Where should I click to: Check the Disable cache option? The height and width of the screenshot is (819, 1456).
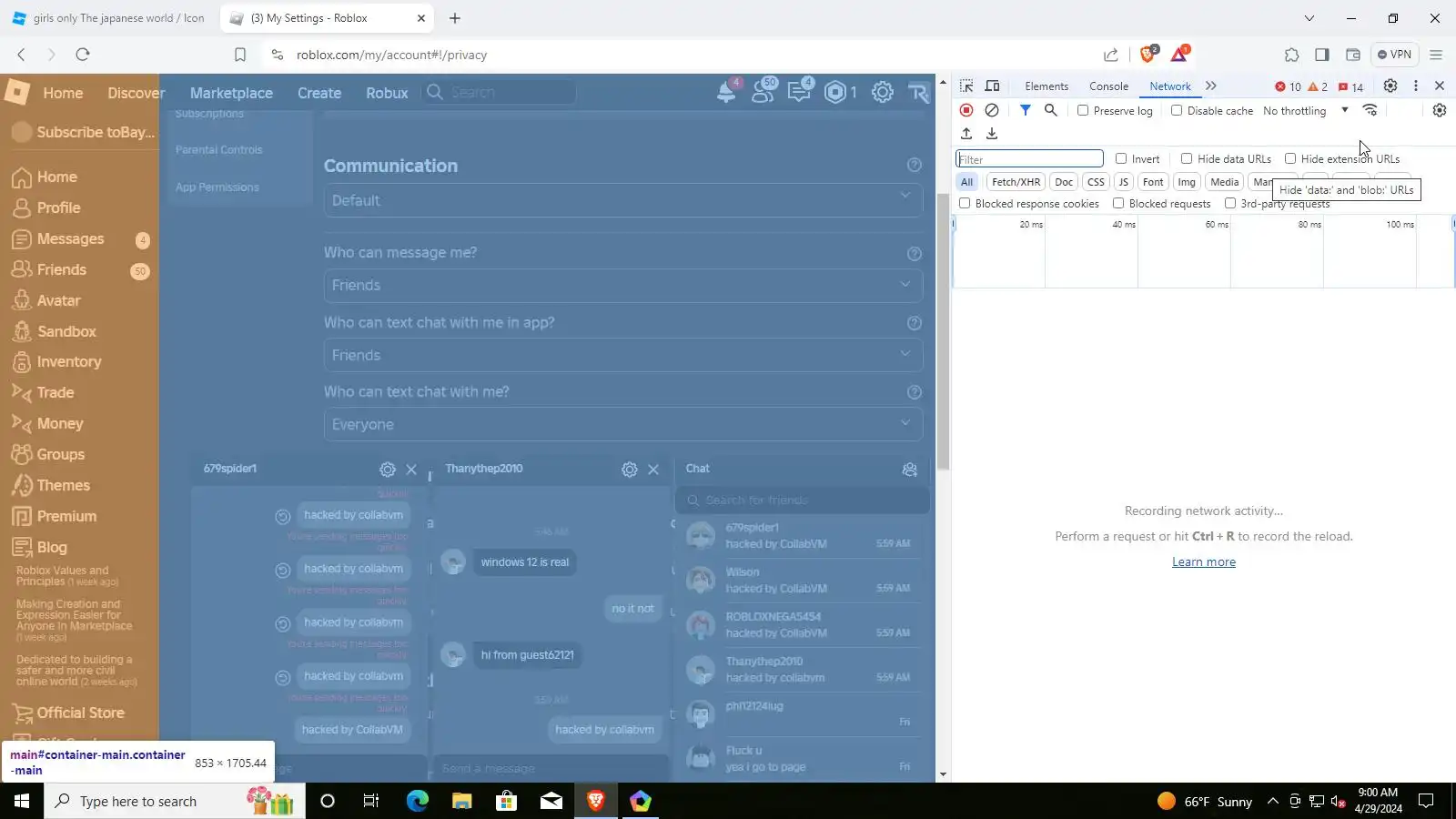coord(1177,110)
